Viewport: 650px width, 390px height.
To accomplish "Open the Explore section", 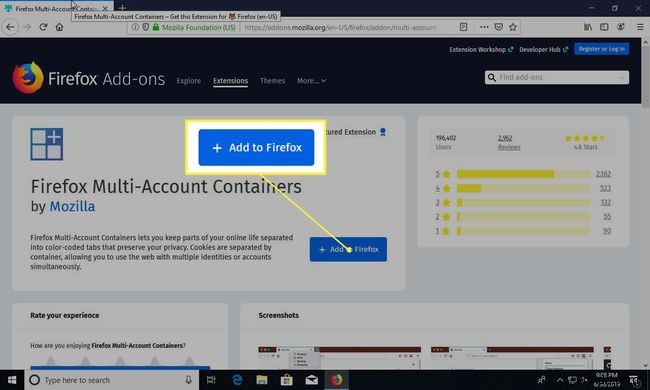I will click(189, 81).
